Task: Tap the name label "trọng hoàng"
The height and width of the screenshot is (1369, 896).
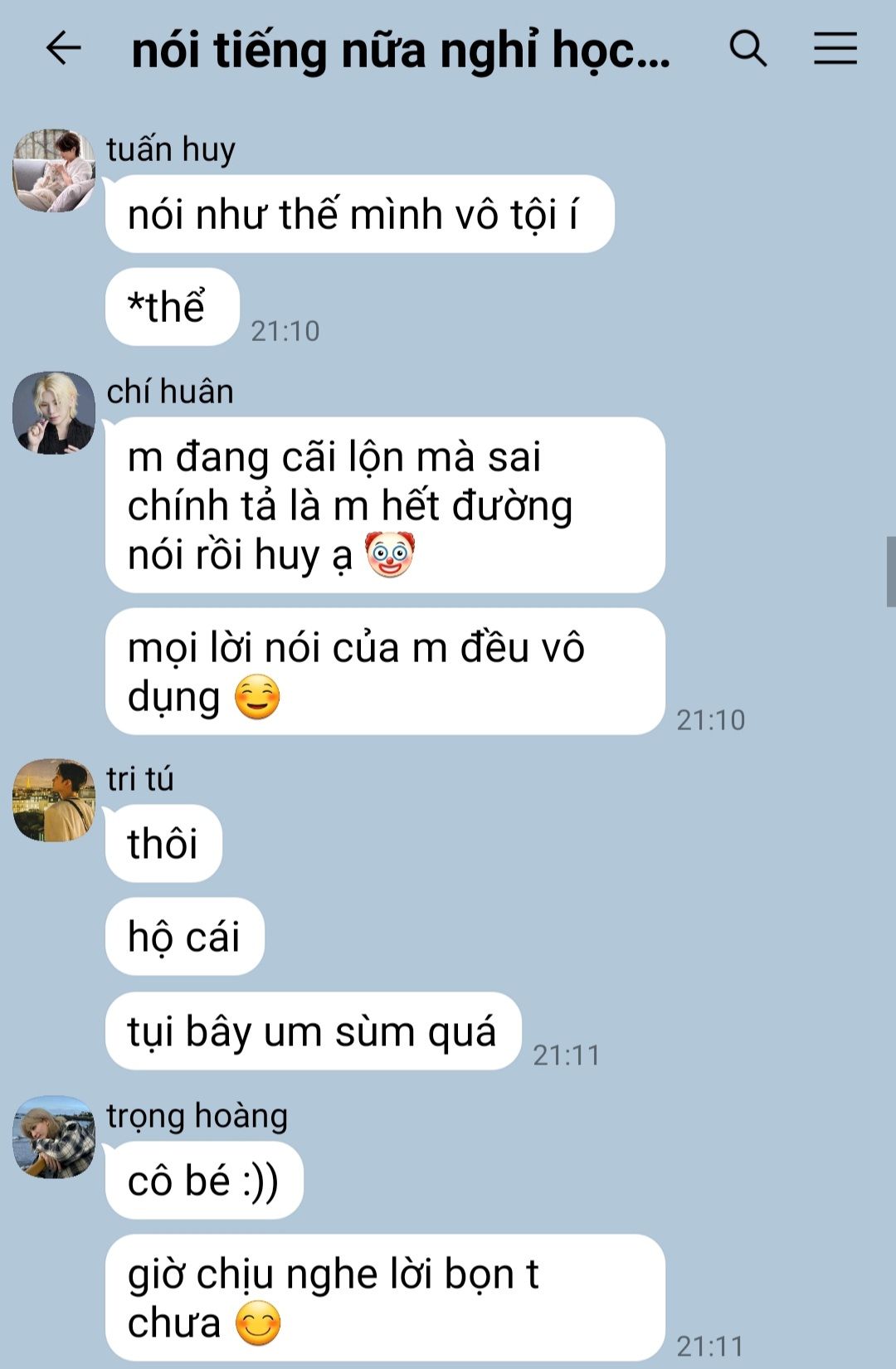Action: coord(197,1117)
